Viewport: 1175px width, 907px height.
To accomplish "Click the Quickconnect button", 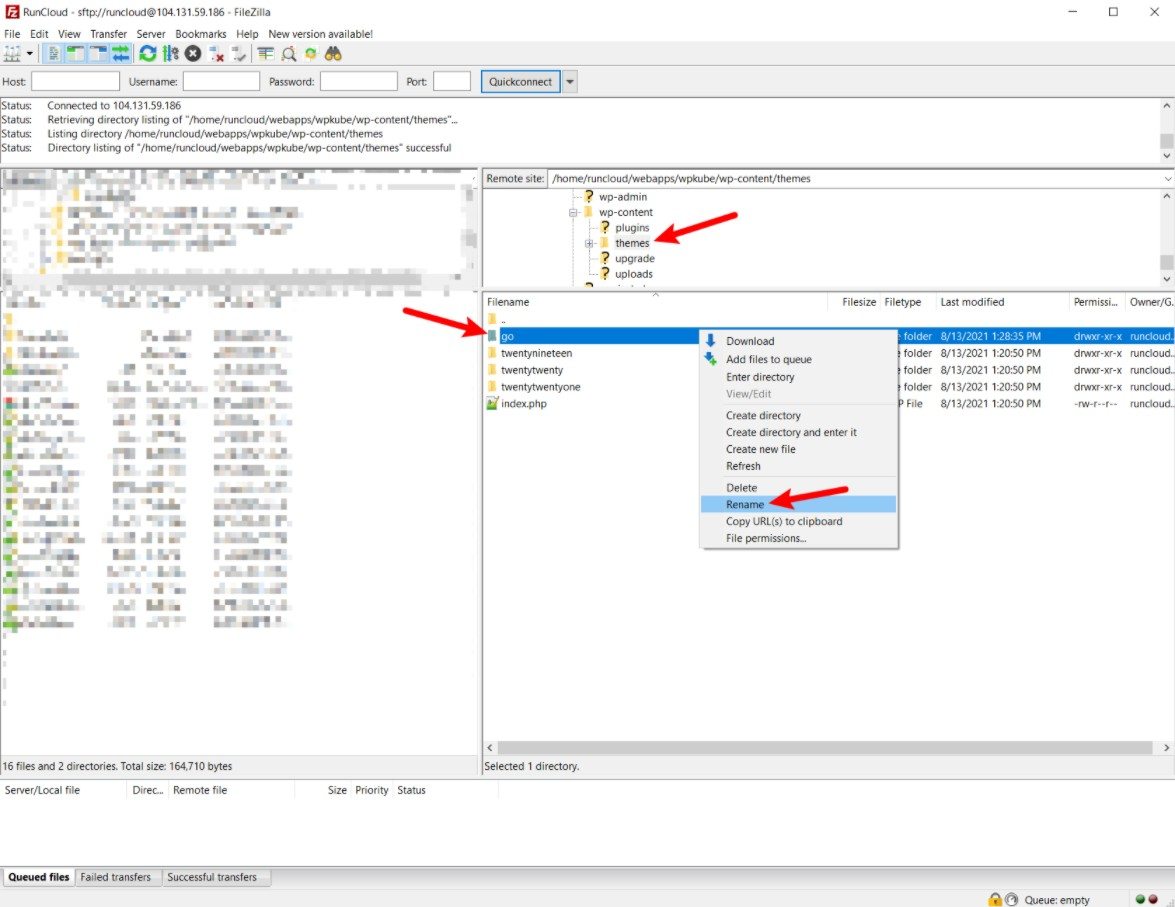I will click(520, 82).
